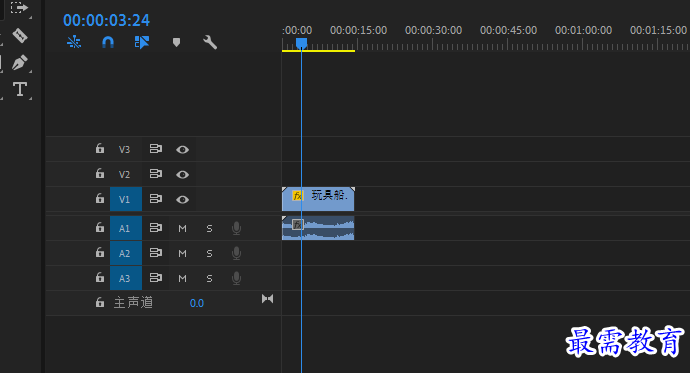Toggle sync lock on V2
690x373 pixels.
pyautogui.click(x=156, y=174)
